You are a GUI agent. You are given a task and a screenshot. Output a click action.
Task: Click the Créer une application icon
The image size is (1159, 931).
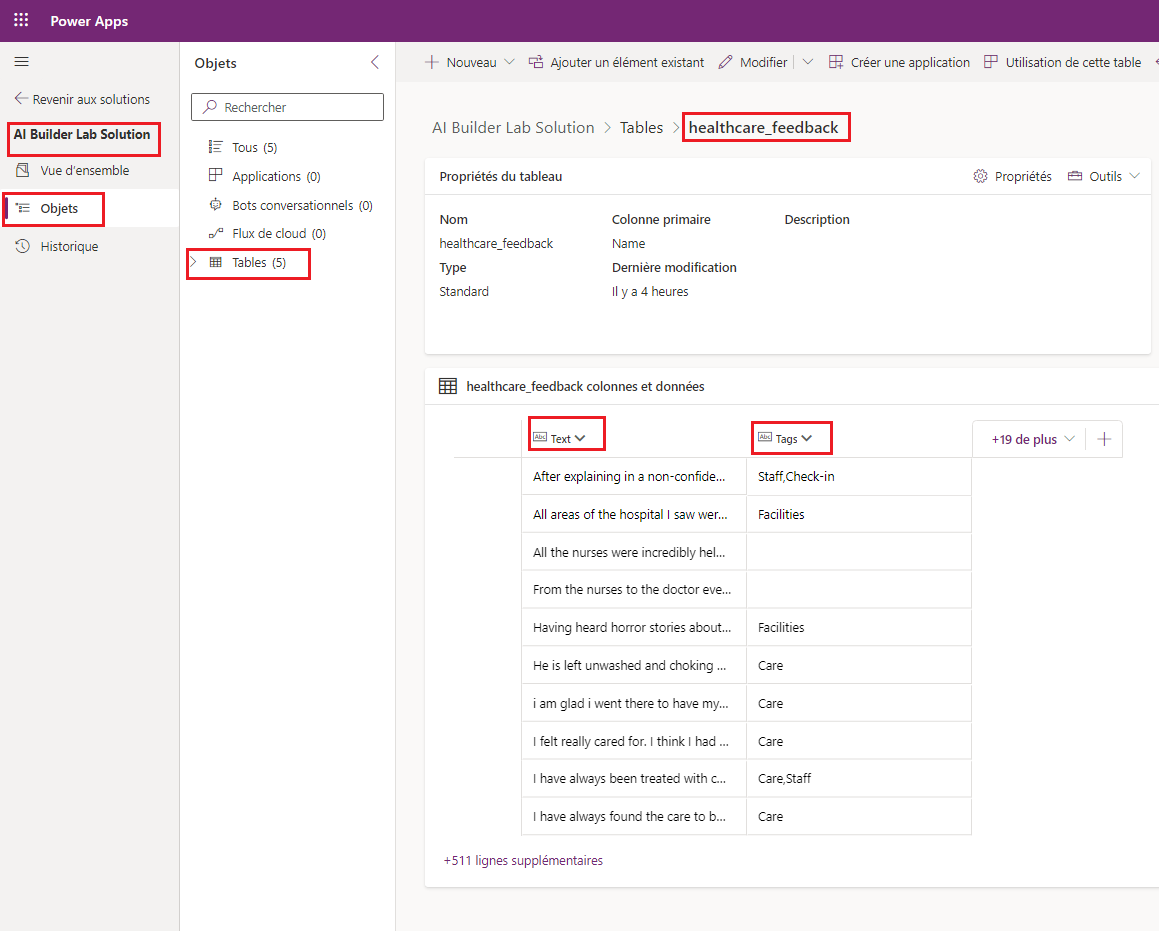pos(836,62)
